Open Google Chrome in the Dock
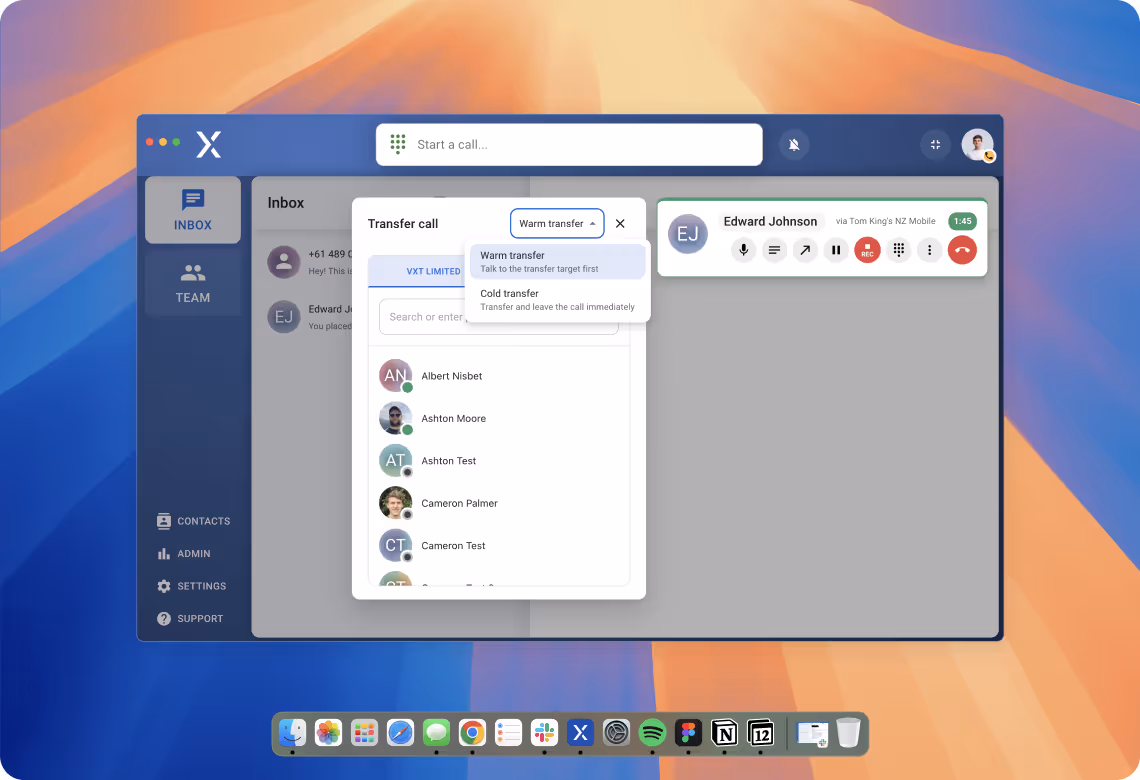Image resolution: width=1140 pixels, height=780 pixels. click(473, 733)
